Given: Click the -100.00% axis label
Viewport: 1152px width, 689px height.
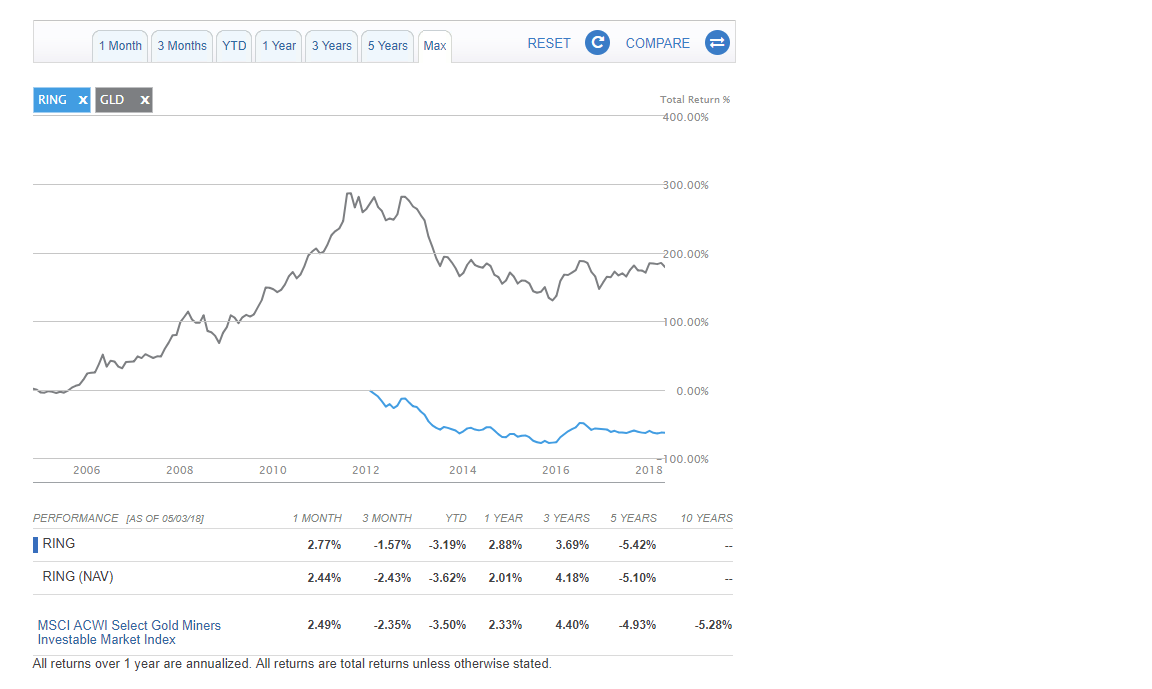Looking at the screenshot, I should coord(683,459).
